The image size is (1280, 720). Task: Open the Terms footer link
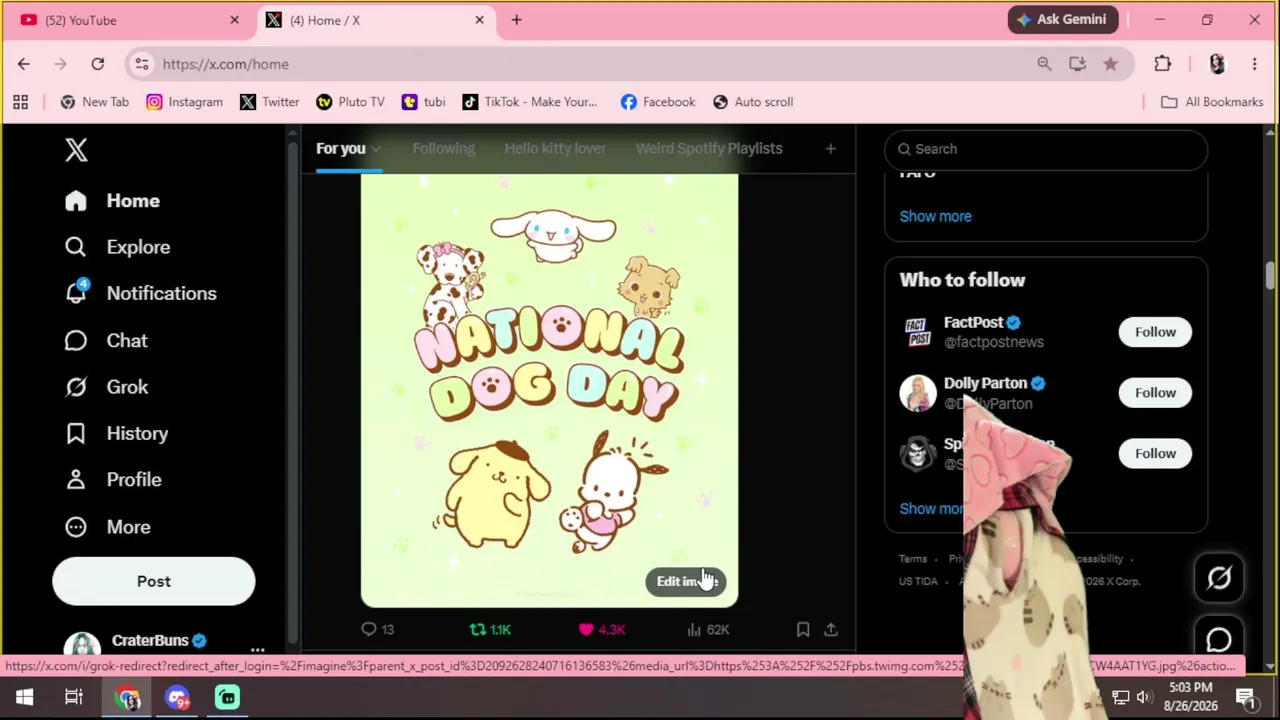pos(913,559)
